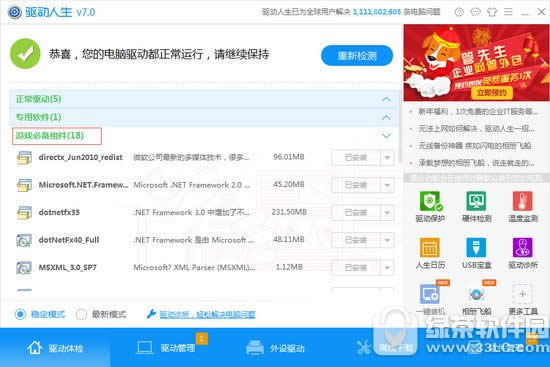Open dropdown arrow for Microsoft.NET.Framework row
Viewport: 550px width, 367px height.
(x=387, y=185)
